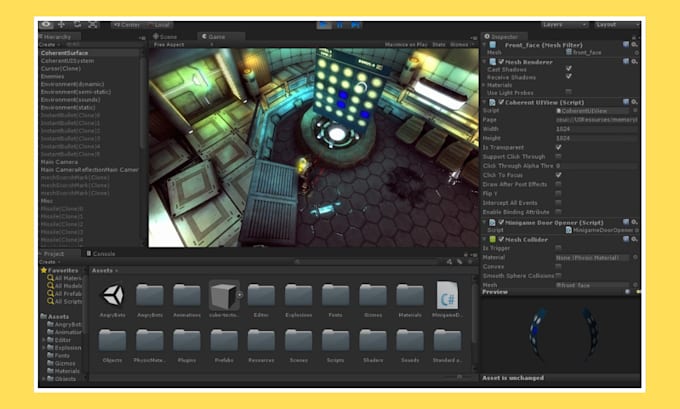The height and width of the screenshot is (409, 680).
Task: Select the Move tool
Action: click(x=62, y=25)
